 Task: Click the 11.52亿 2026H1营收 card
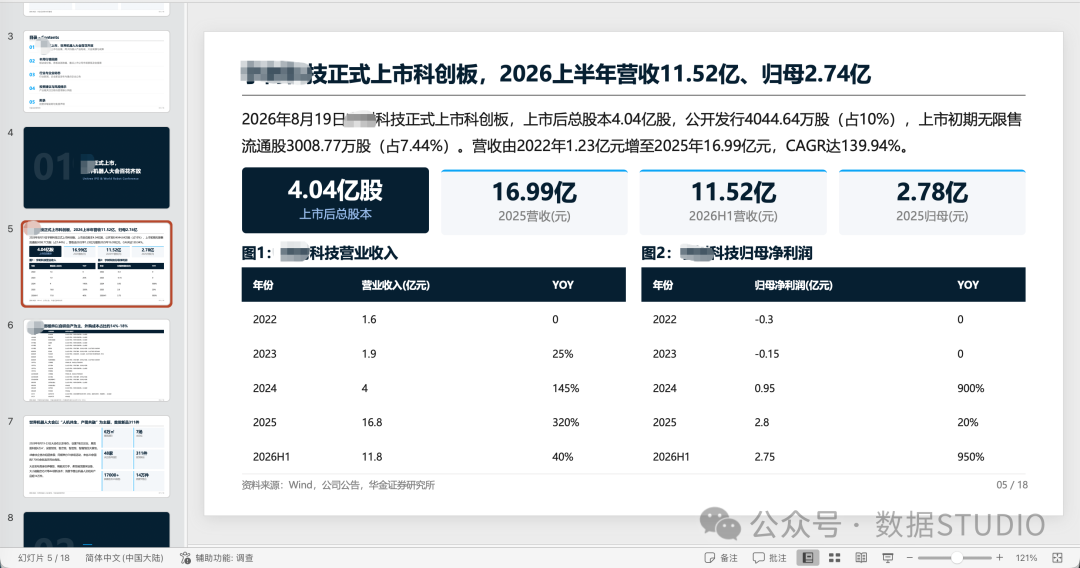pyautogui.click(x=733, y=202)
